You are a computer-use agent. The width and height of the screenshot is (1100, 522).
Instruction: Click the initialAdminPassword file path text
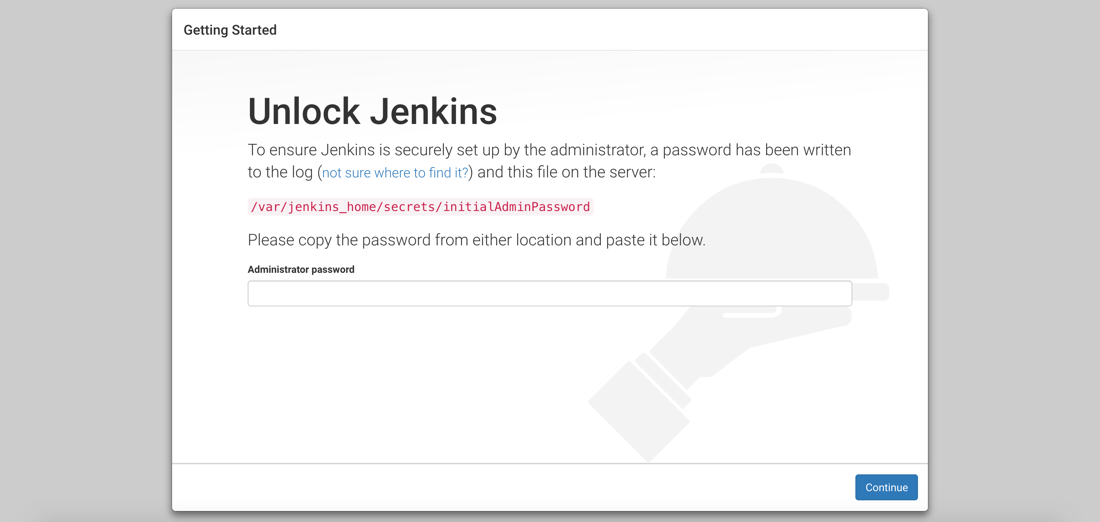[420, 207]
